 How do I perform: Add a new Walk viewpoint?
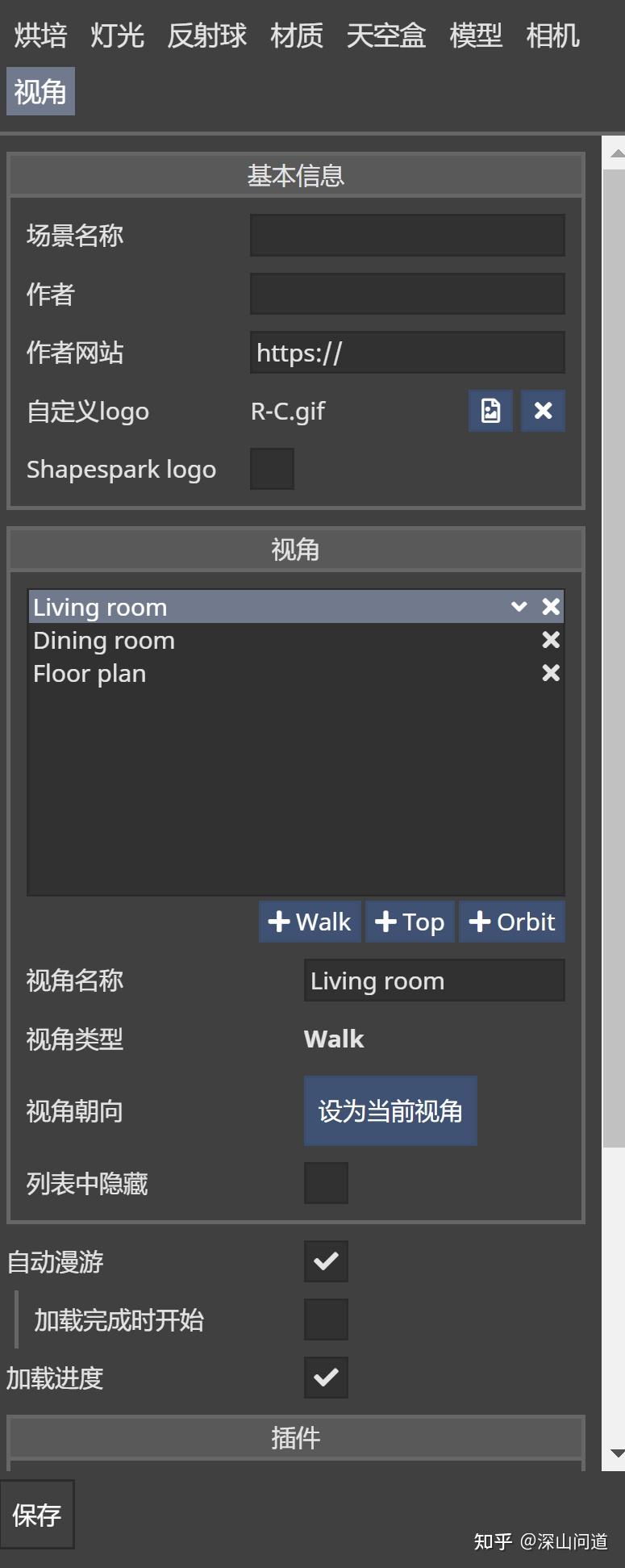coord(309,921)
